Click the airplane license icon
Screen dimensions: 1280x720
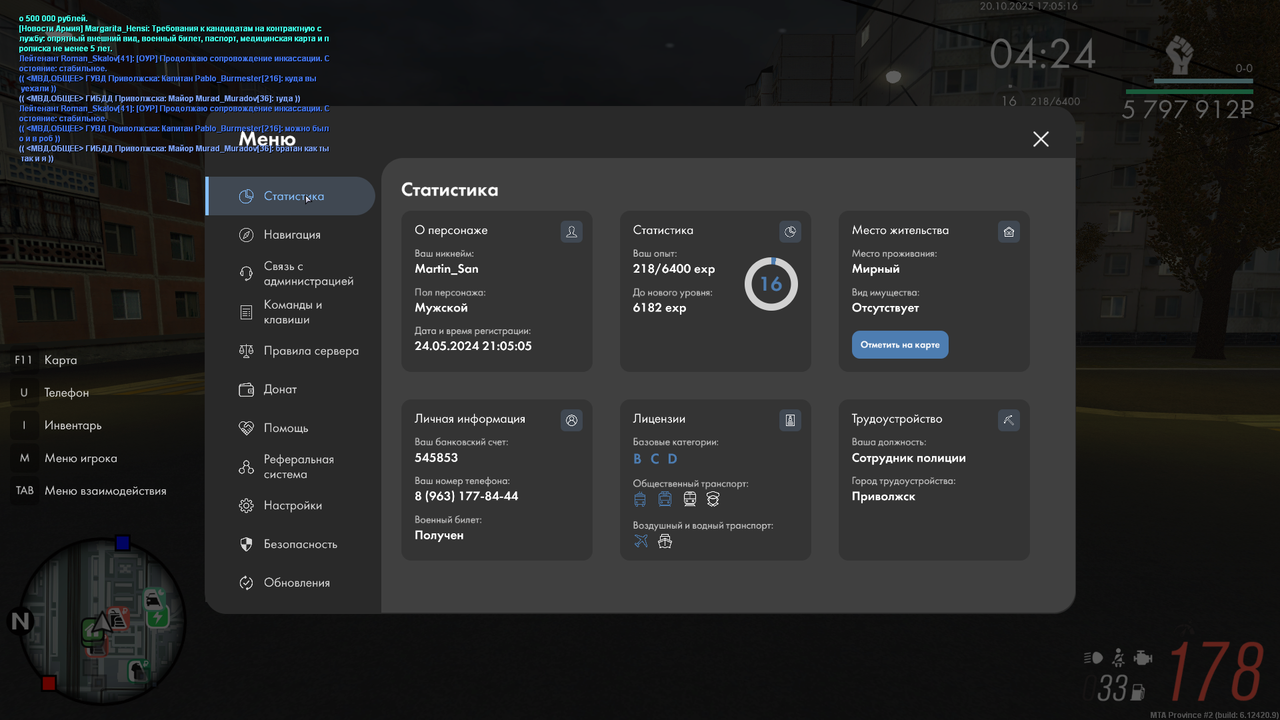[641, 541]
